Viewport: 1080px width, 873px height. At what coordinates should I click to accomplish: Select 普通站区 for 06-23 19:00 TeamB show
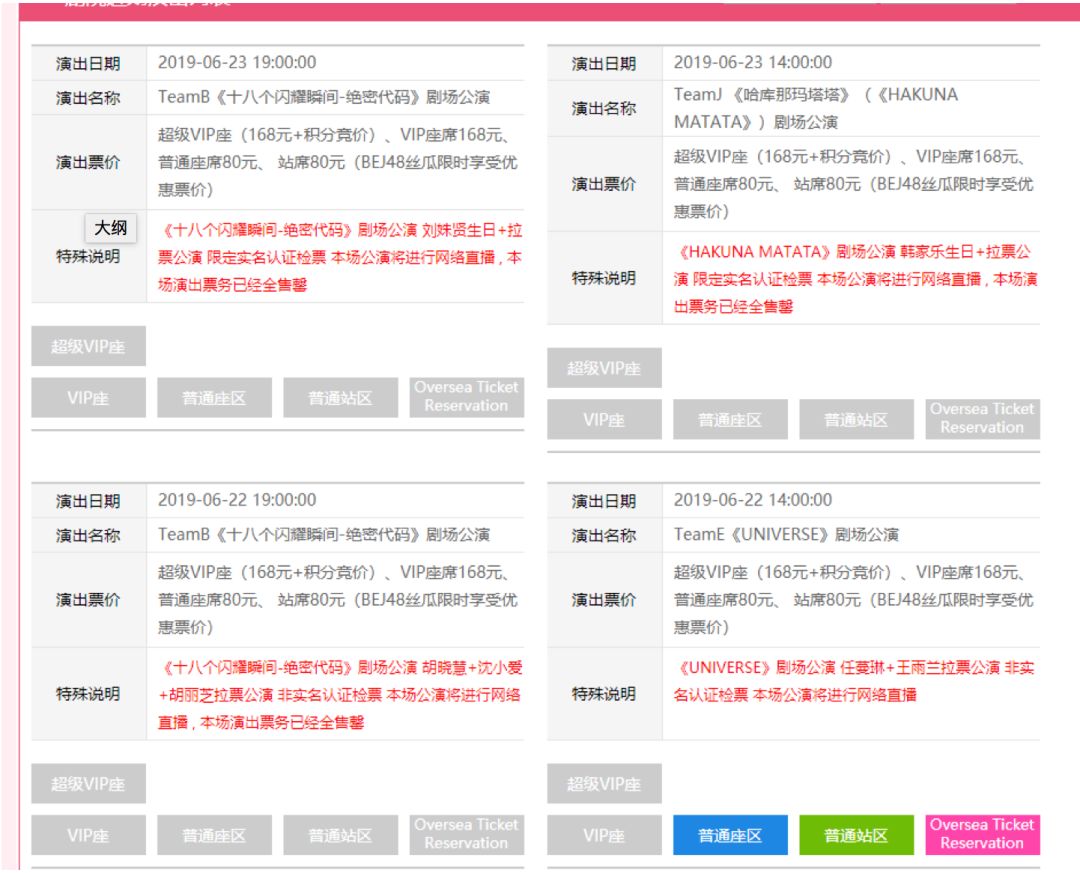pos(340,398)
